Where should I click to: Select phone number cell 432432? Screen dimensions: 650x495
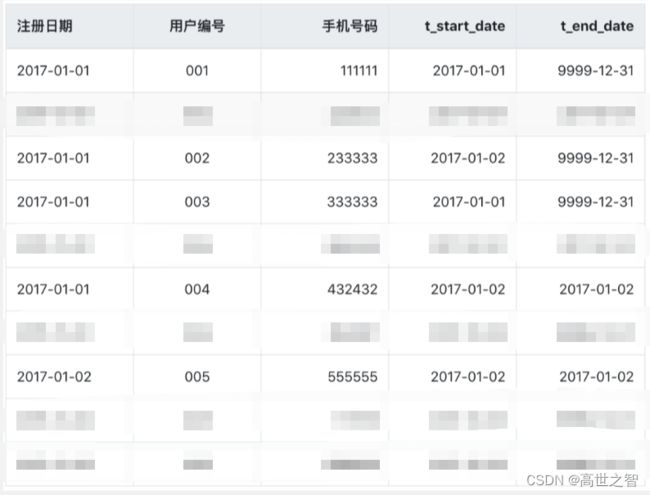pos(352,289)
